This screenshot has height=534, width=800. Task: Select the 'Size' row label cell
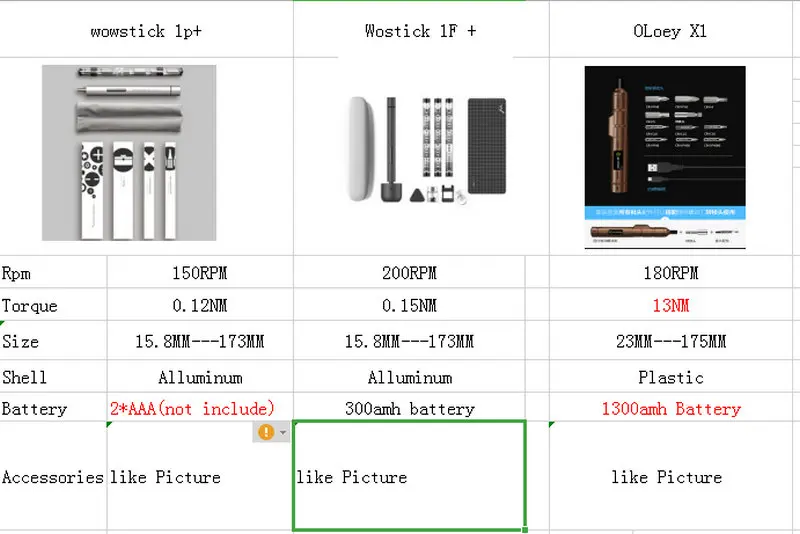[x=53, y=341]
